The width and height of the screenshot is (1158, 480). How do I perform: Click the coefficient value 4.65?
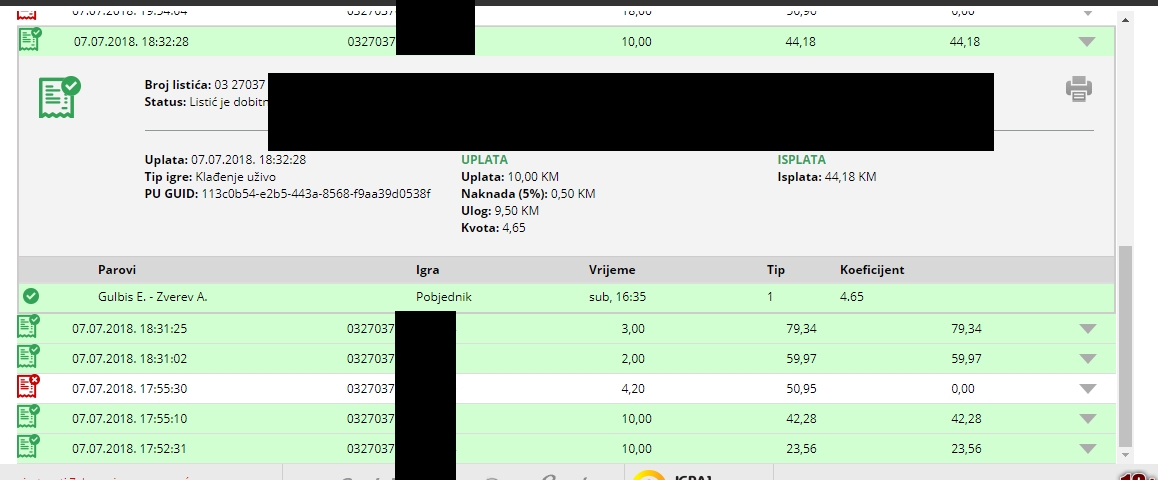pyautogui.click(x=852, y=297)
